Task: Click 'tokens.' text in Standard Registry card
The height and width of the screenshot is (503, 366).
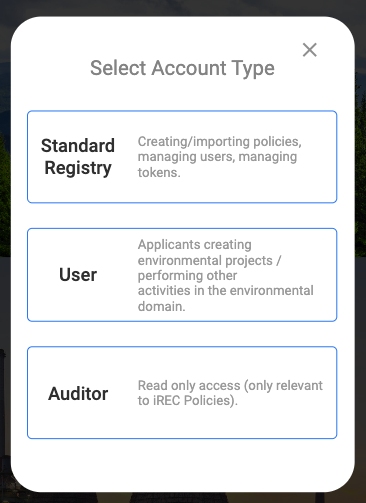Action: (159, 172)
